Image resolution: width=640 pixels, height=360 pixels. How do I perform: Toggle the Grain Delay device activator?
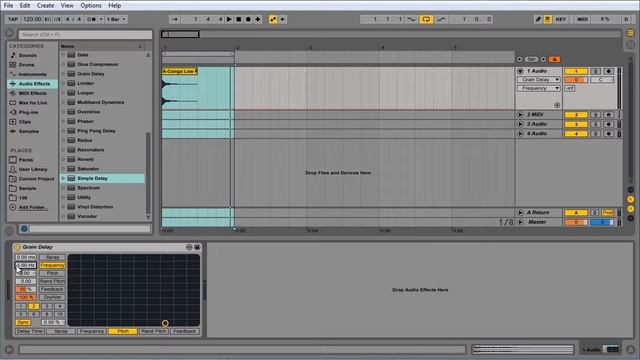17,247
